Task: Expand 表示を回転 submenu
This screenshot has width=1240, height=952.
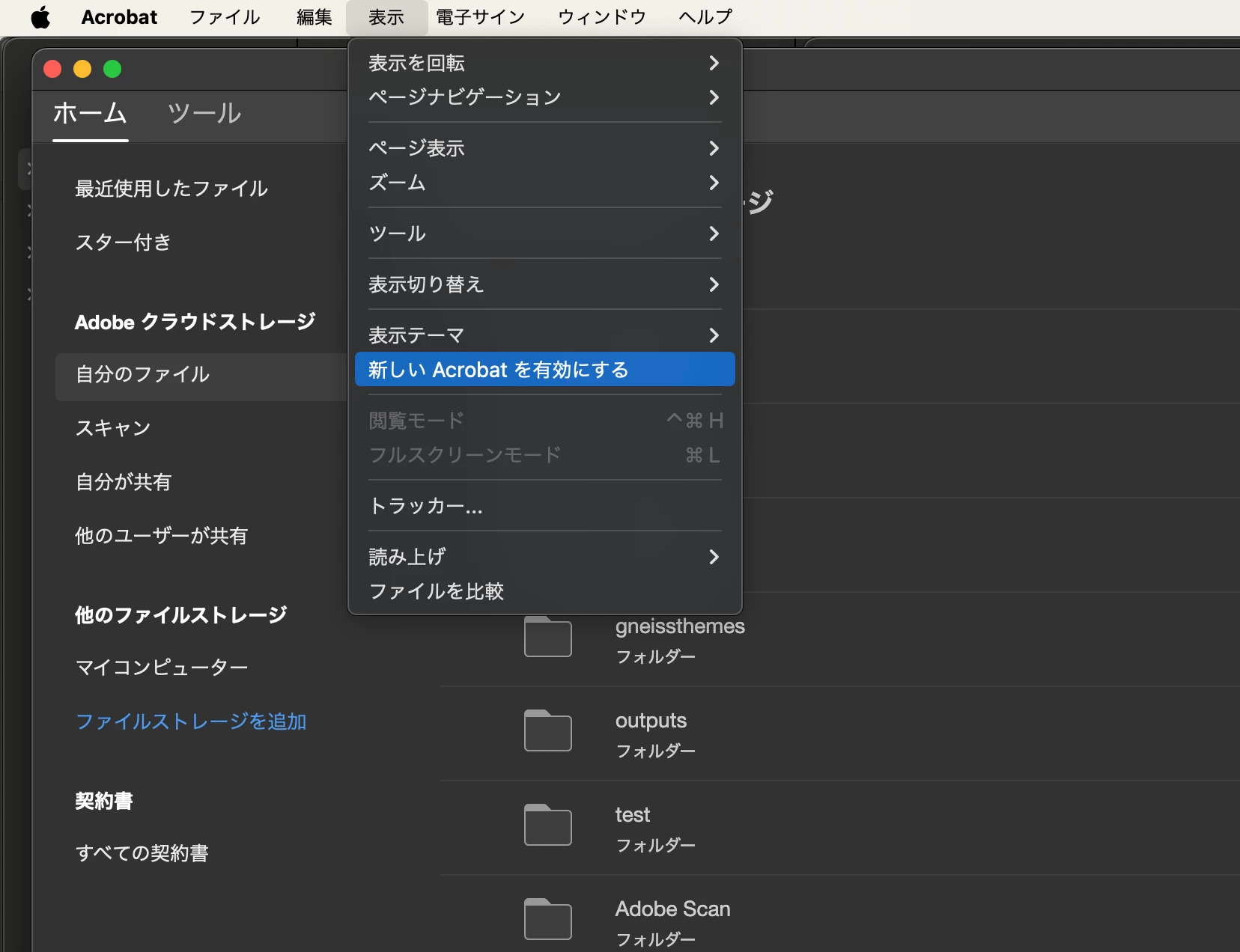Action: tap(545, 63)
